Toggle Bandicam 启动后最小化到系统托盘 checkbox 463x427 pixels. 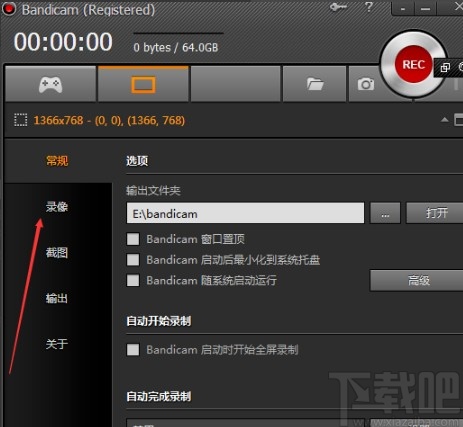point(133,260)
